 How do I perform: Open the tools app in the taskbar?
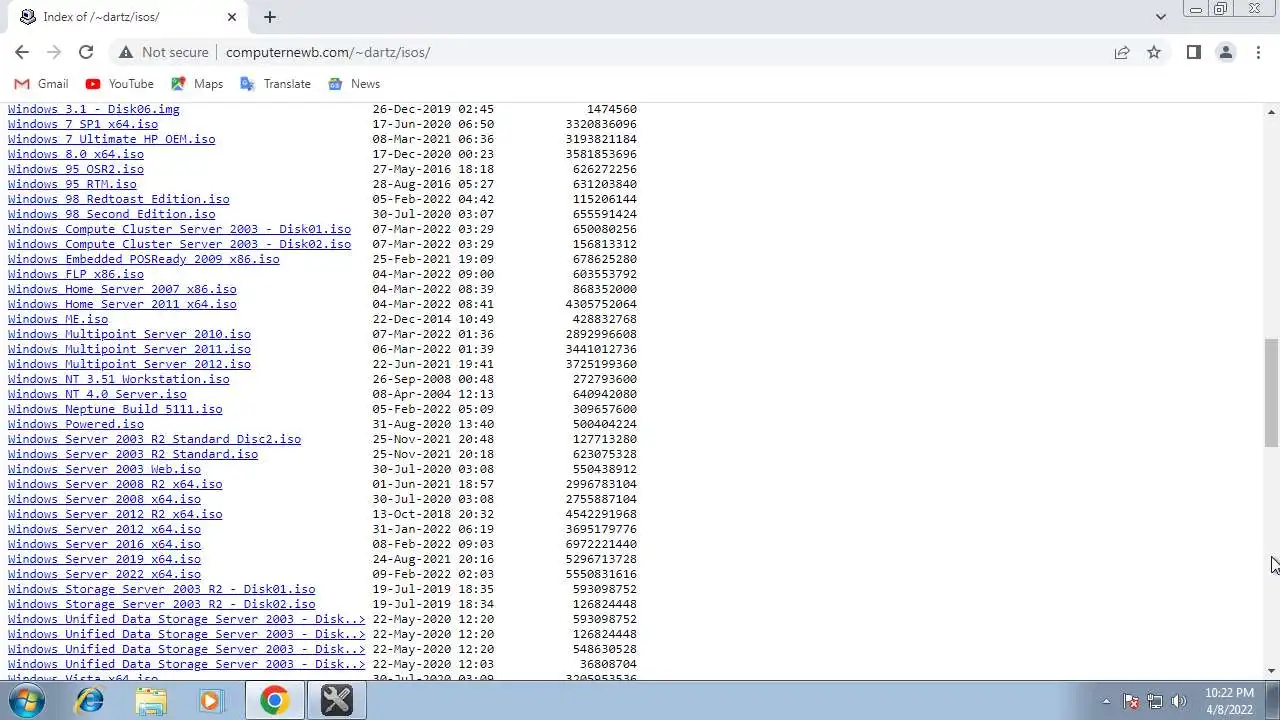(336, 701)
